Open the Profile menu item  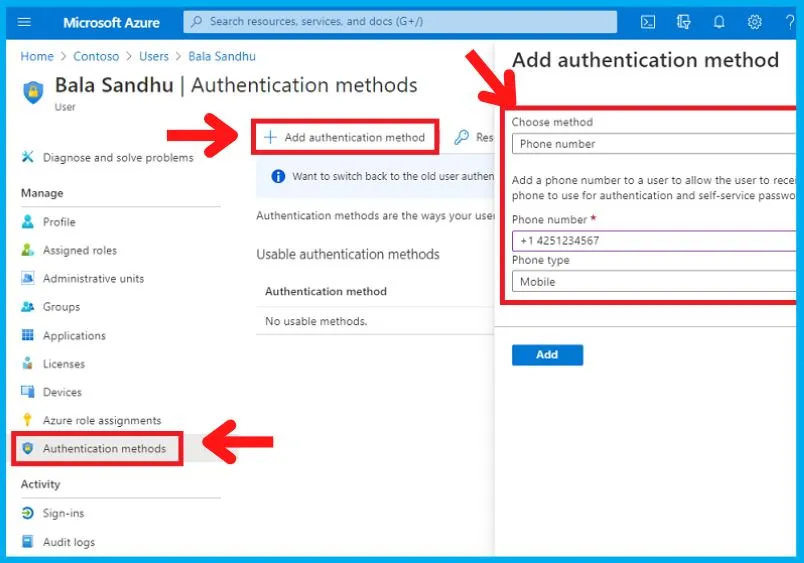coord(59,222)
